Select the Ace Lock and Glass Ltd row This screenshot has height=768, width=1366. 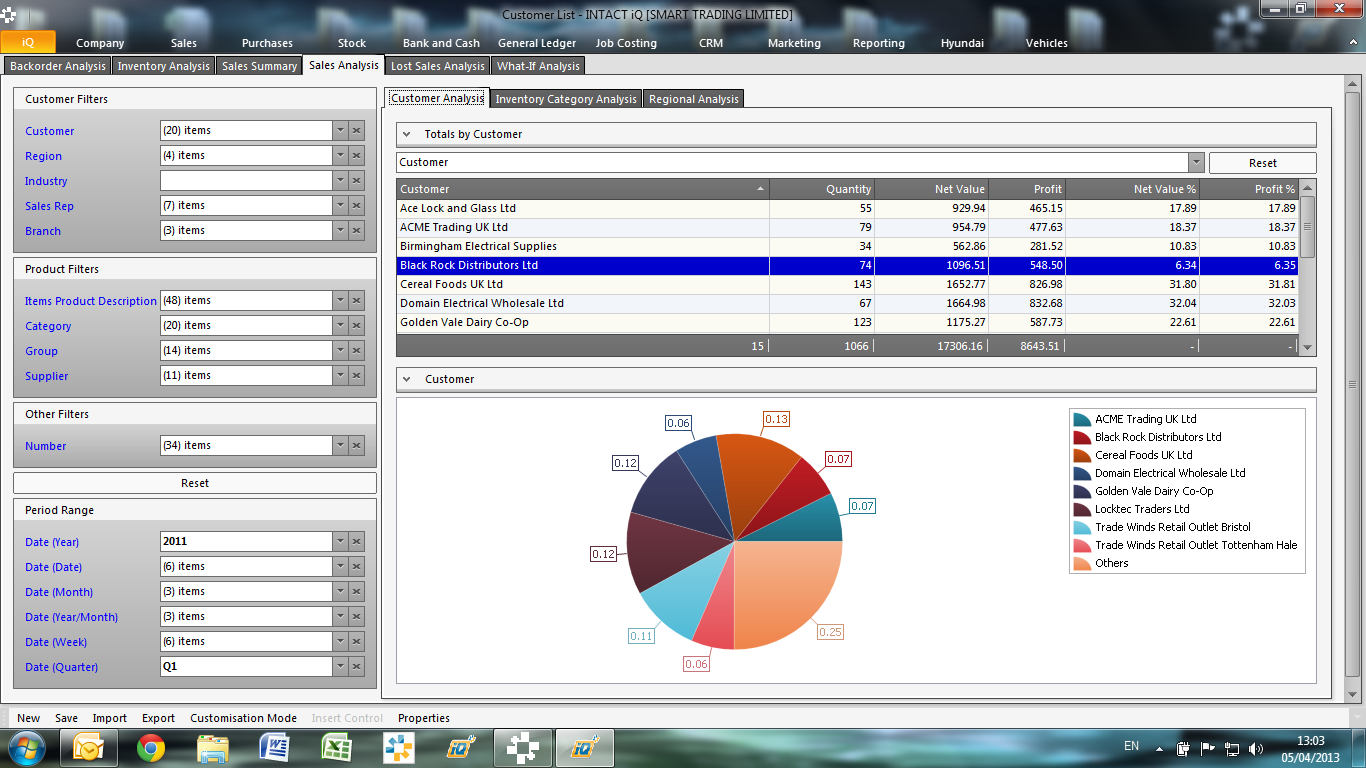[848, 209]
